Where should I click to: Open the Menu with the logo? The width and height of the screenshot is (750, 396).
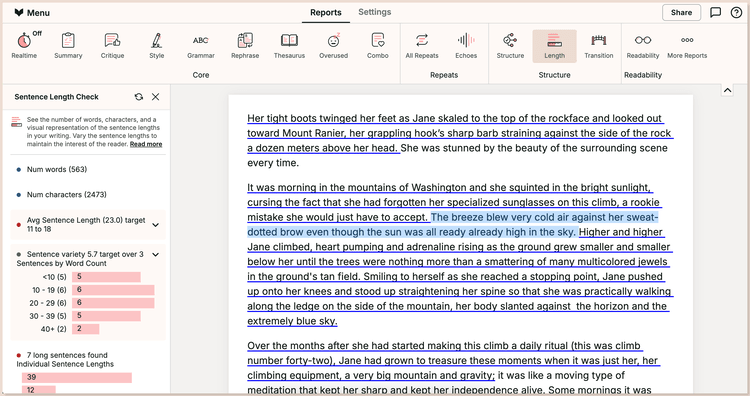pyautogui.click(x=32, y=12)
